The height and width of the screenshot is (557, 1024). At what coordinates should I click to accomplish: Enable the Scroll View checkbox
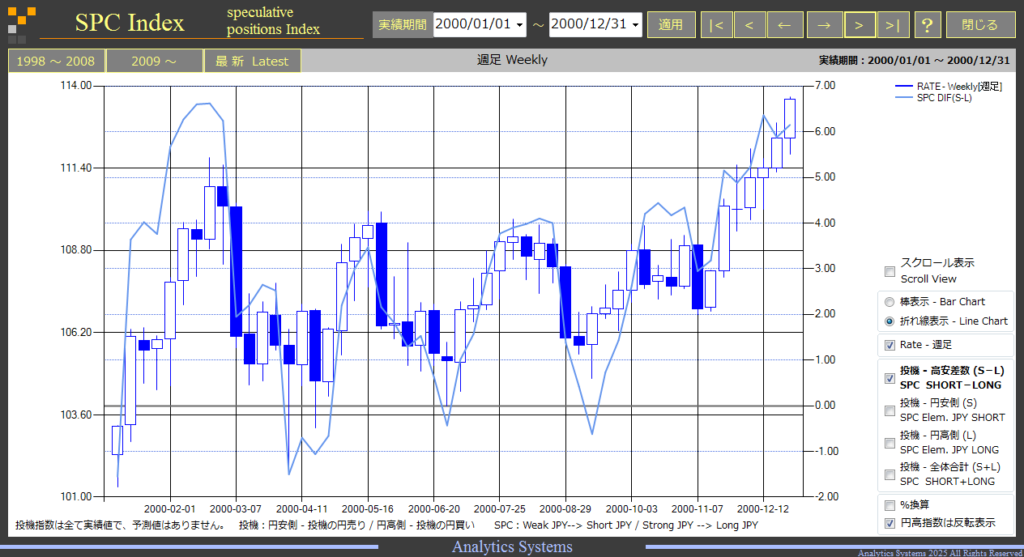click(x=889, y=271)
